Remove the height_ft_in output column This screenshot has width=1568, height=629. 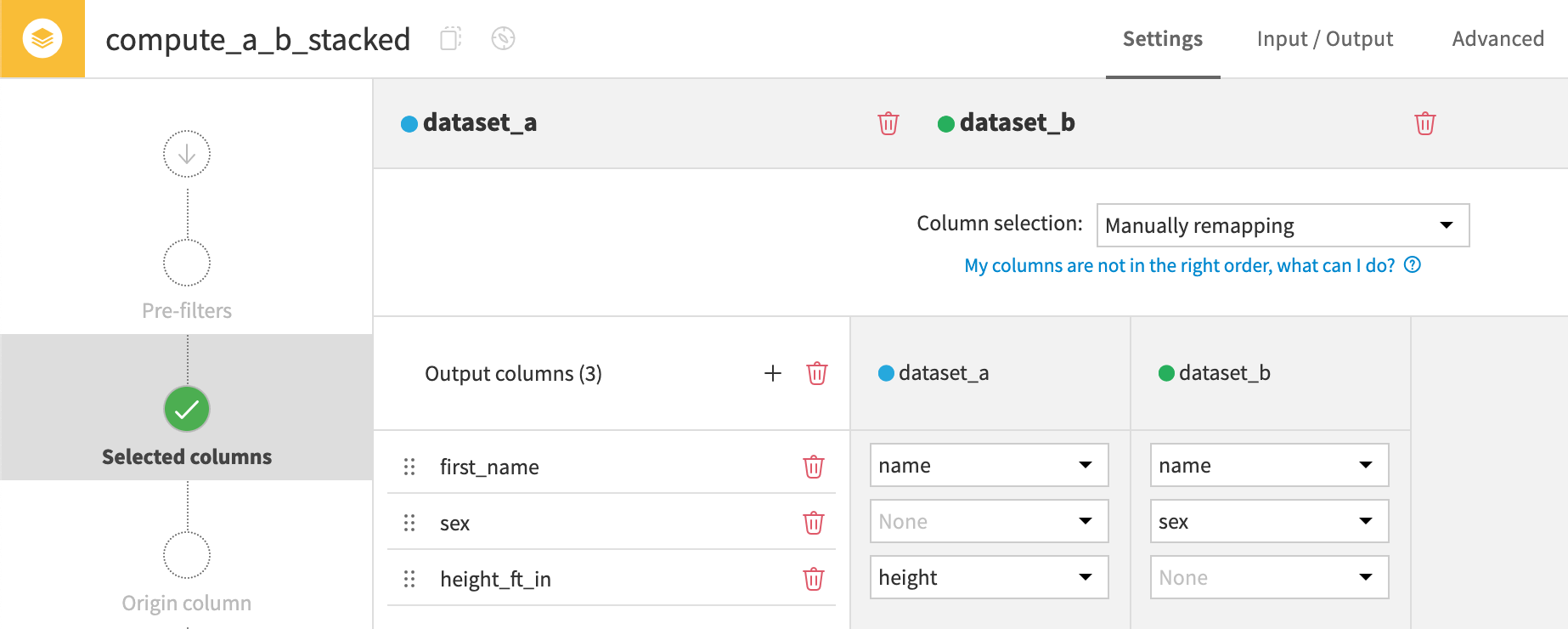[814, 579]
